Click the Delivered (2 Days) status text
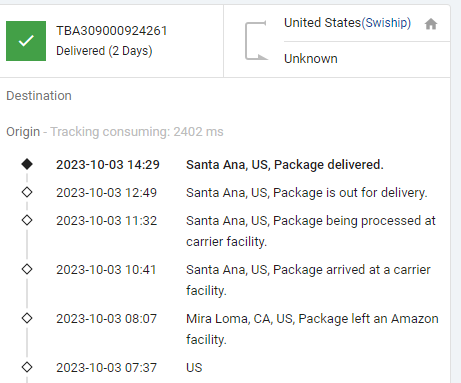 pos(104,51)
